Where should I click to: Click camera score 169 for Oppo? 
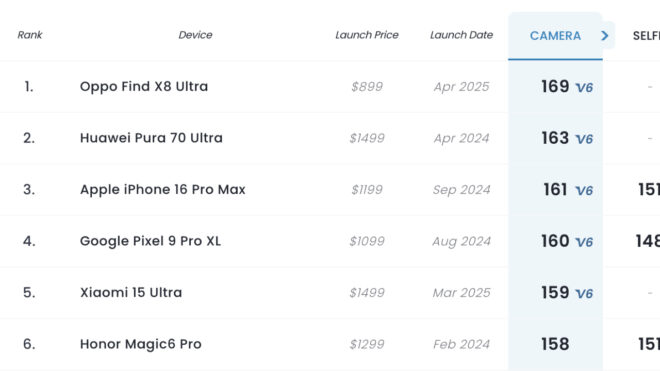tap(555, 86)
